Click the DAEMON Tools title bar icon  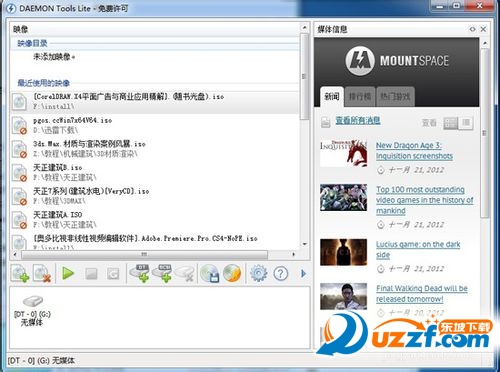click(11, 8)
